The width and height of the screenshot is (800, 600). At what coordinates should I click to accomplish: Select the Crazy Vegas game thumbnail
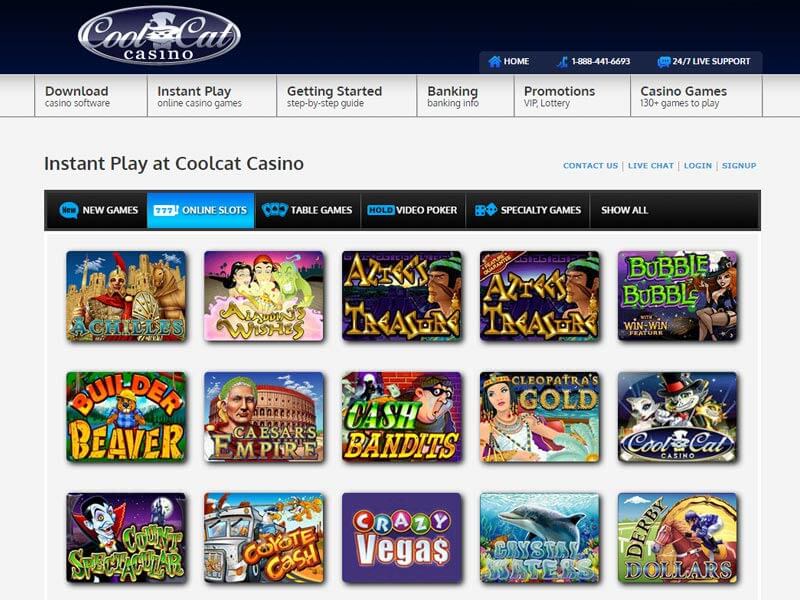402,538
